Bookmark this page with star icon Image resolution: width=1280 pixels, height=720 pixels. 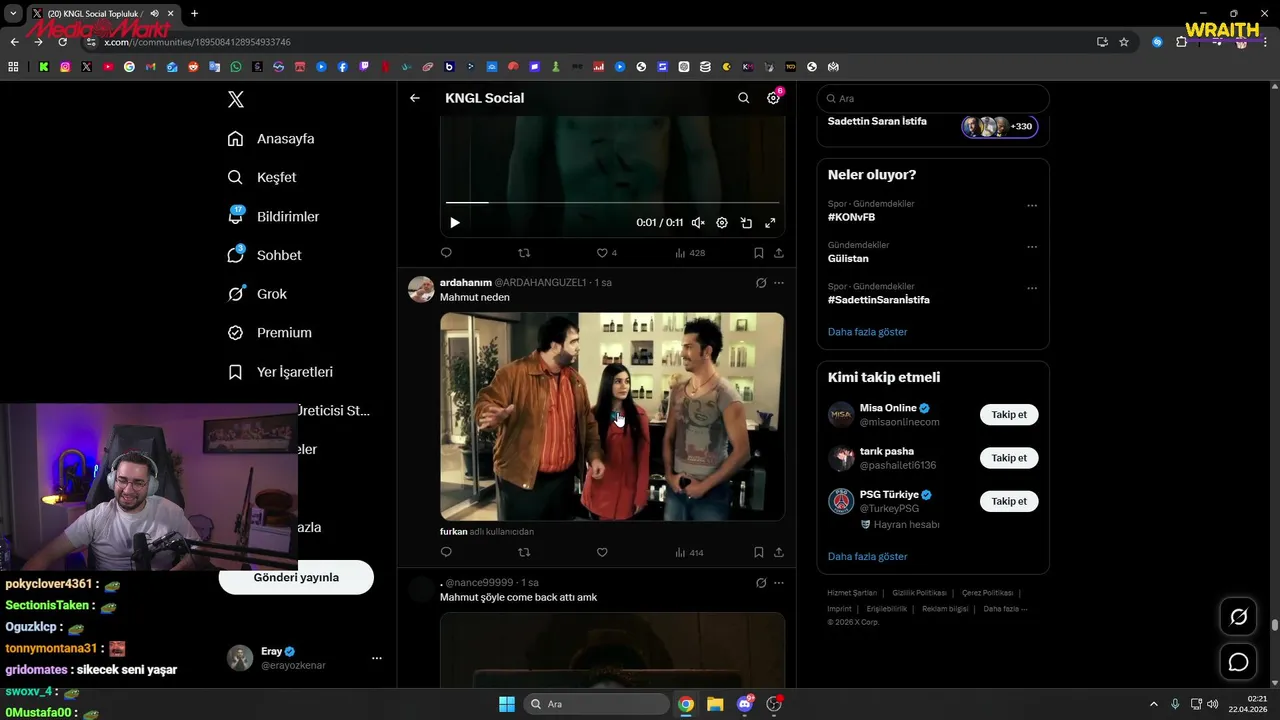[x=1124, y=42]
